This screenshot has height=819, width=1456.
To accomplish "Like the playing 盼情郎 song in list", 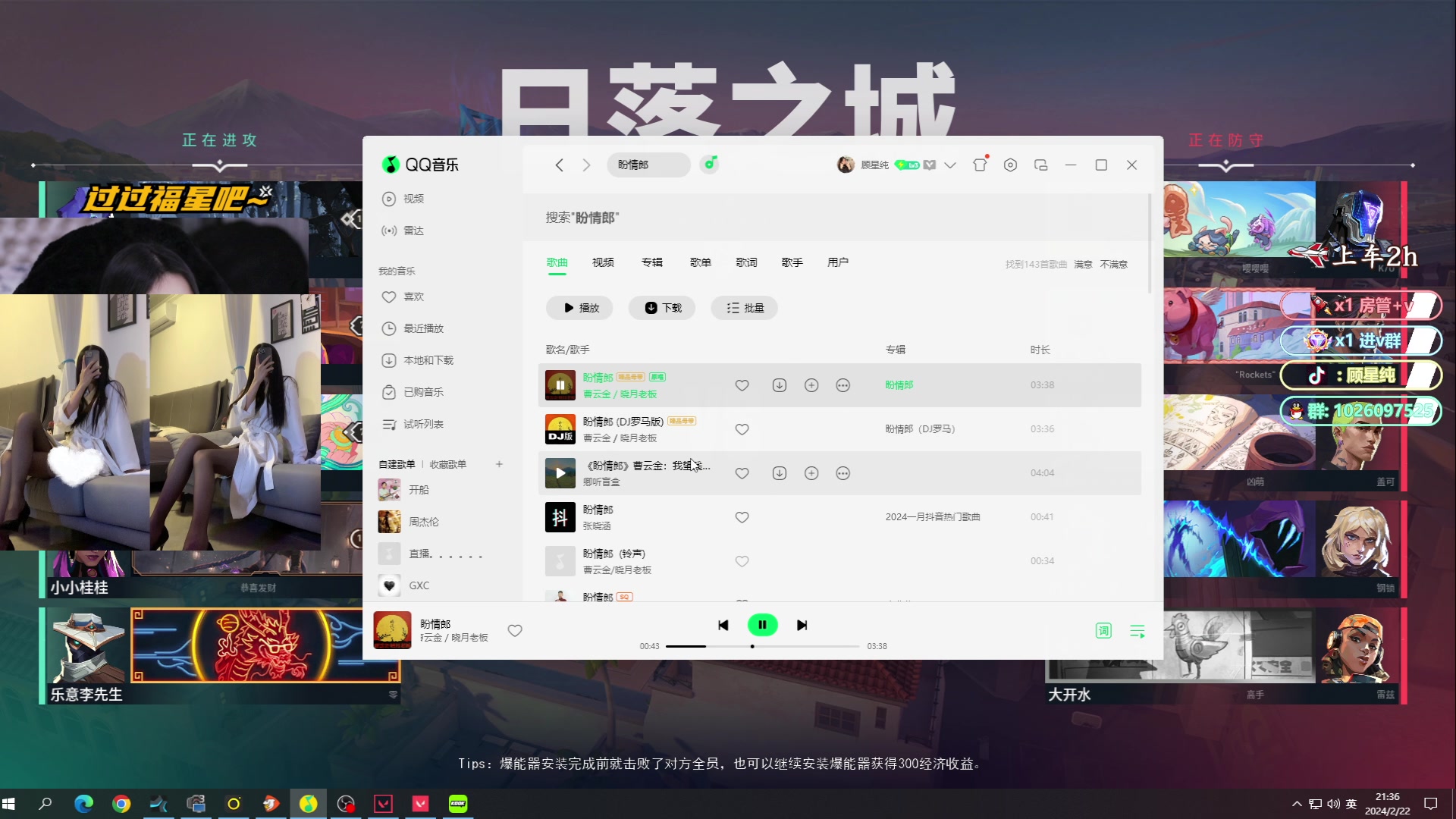I will [742, 385].
